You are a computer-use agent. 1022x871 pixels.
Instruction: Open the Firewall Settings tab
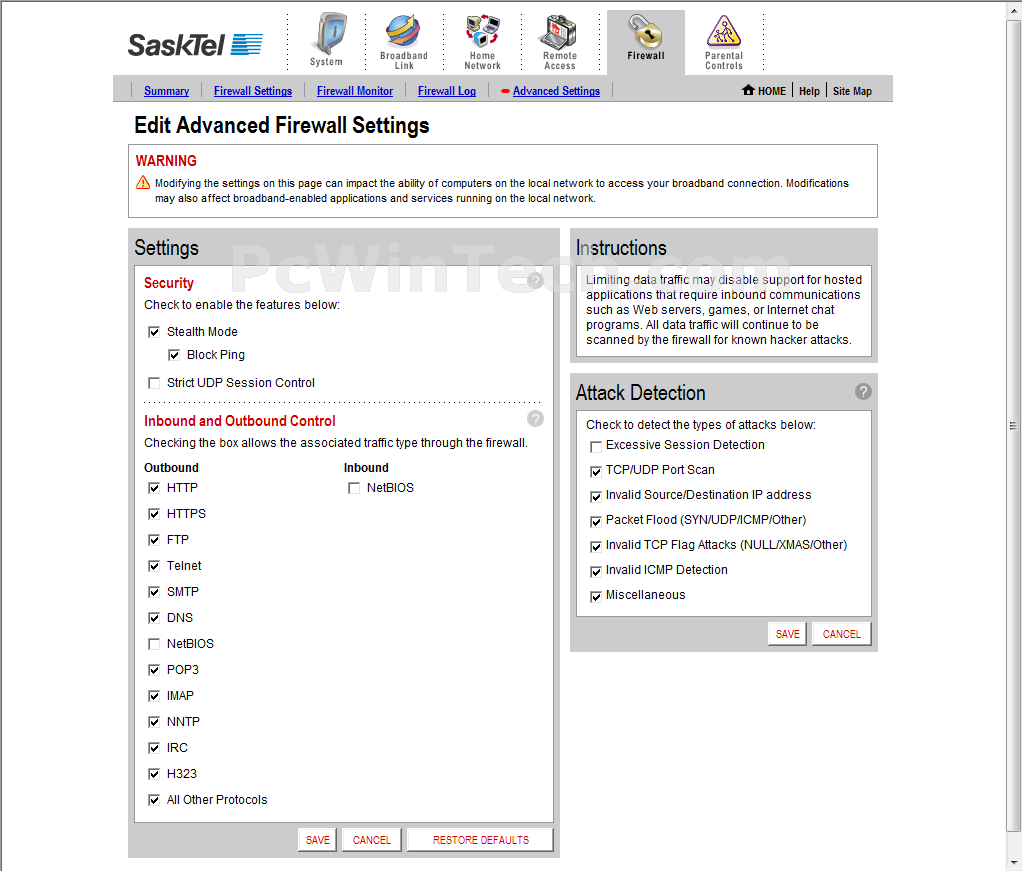coord(253,91)
